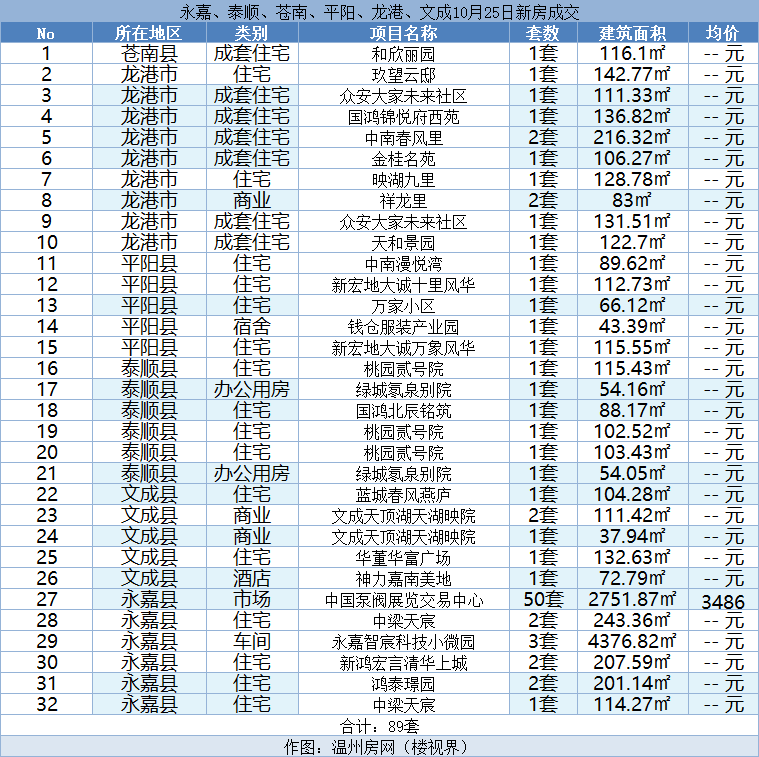Click the 苍南县 region cell

point(149,54)
